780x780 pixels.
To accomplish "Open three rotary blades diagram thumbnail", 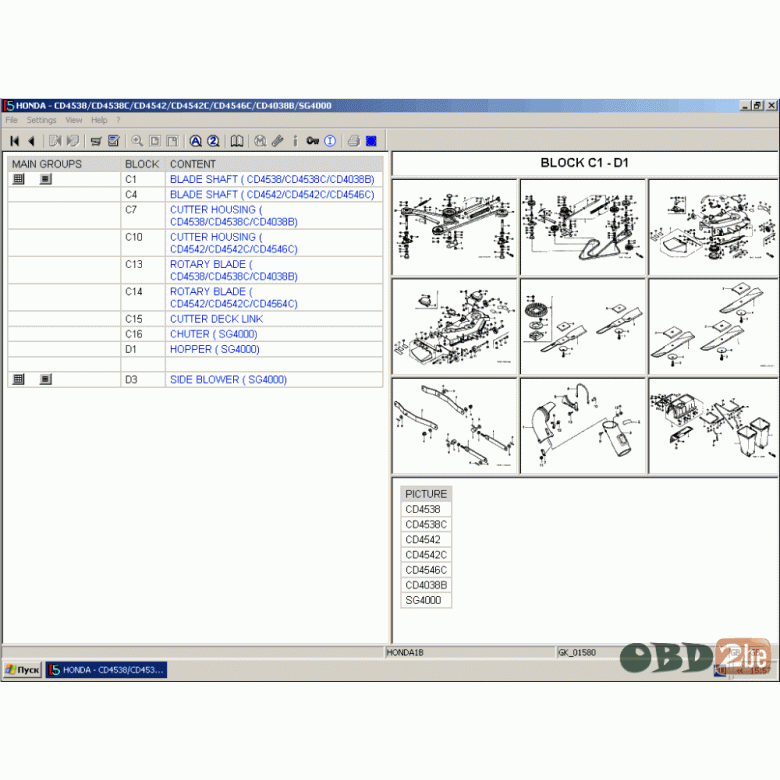I will tap(713, 326).
